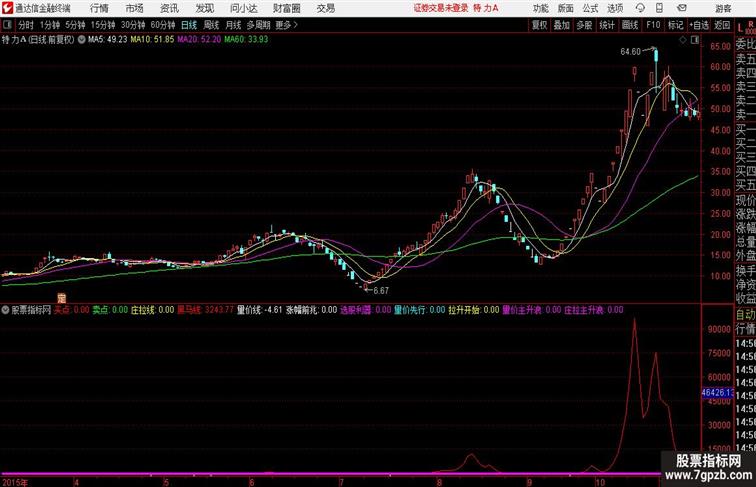This screenshot has width=756, height=487.
Task: Open the 行情 menu
Action: coord(99,8)
